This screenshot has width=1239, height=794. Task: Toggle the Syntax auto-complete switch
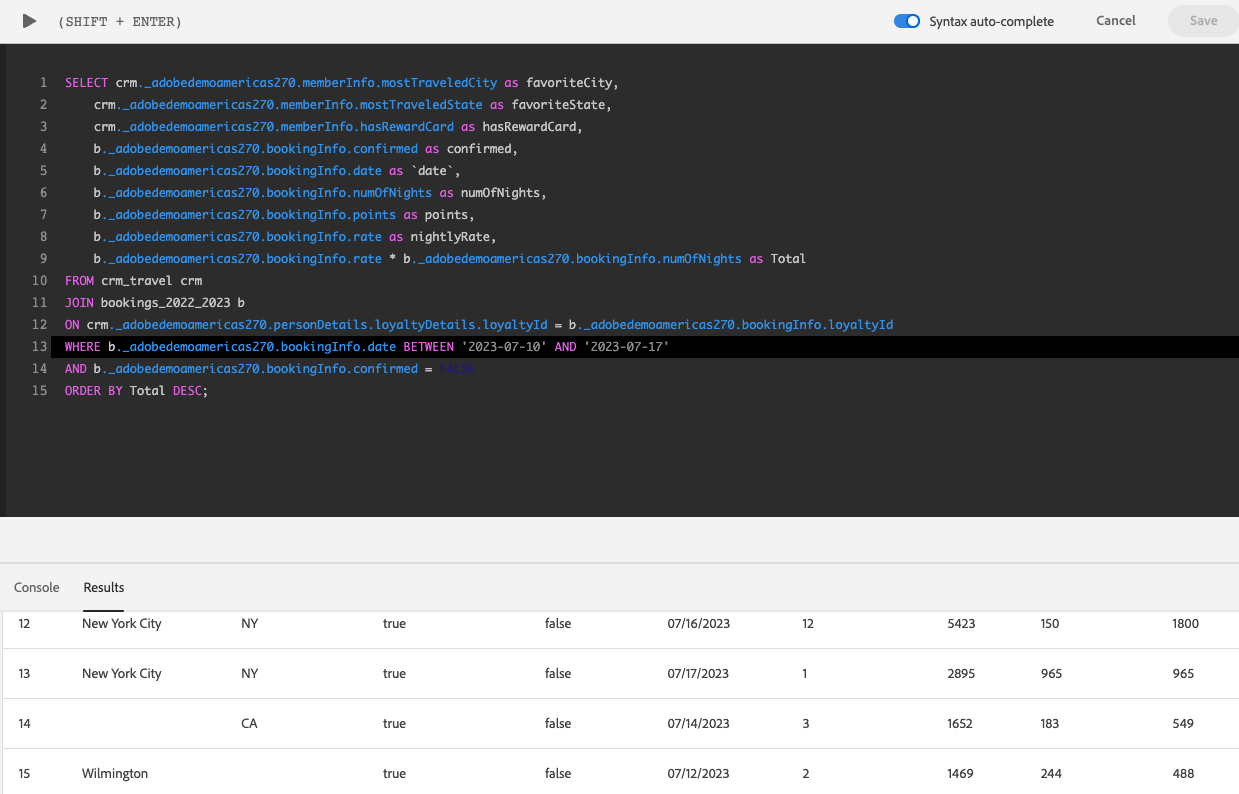tap(907, 21)
